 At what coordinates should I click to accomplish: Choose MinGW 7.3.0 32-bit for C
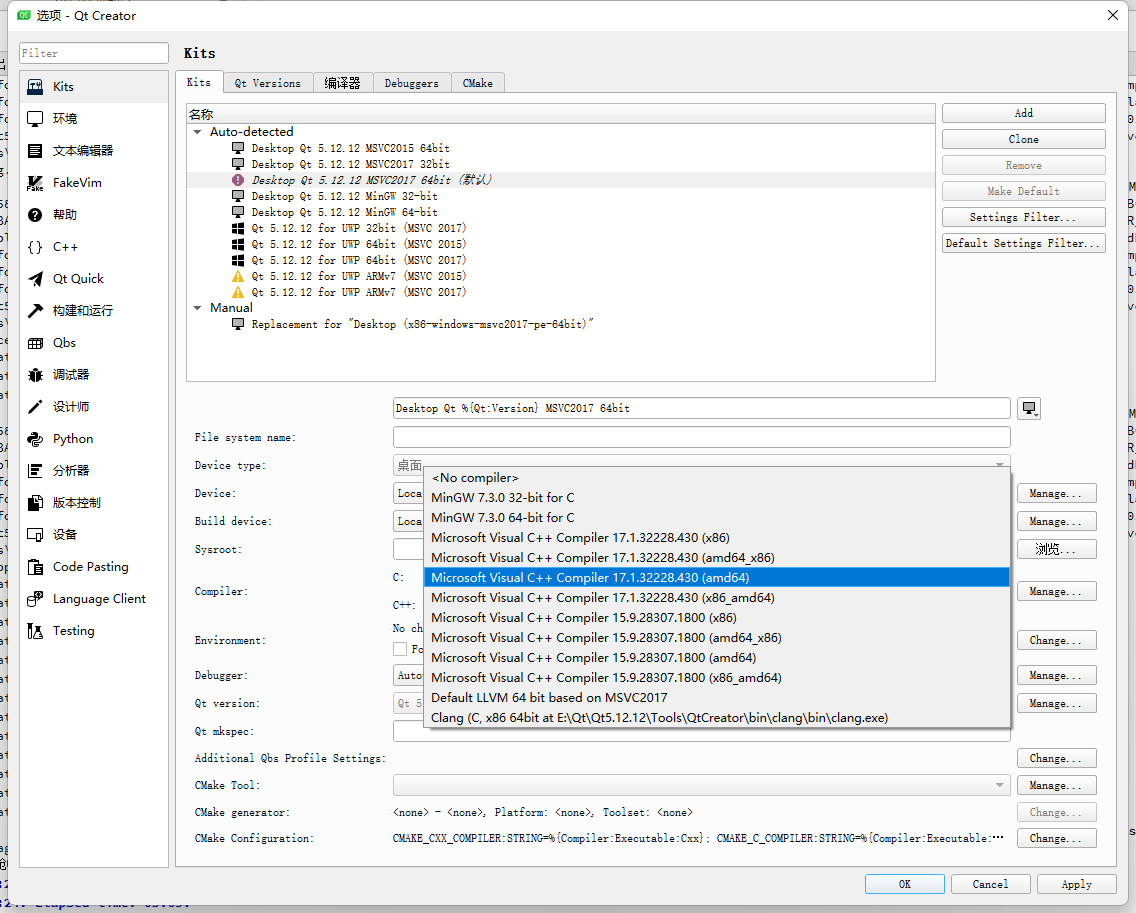tap(717, 498)
